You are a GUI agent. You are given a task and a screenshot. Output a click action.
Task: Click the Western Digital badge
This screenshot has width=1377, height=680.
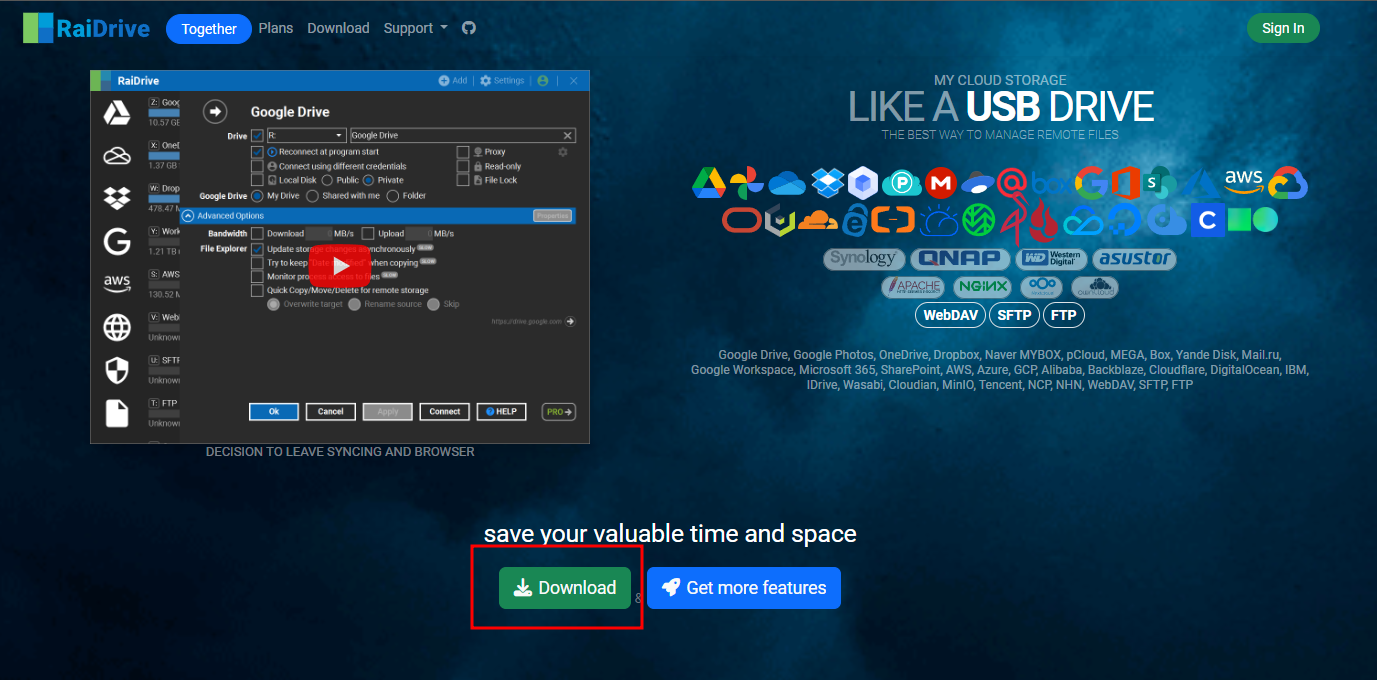coord(1050,258)
